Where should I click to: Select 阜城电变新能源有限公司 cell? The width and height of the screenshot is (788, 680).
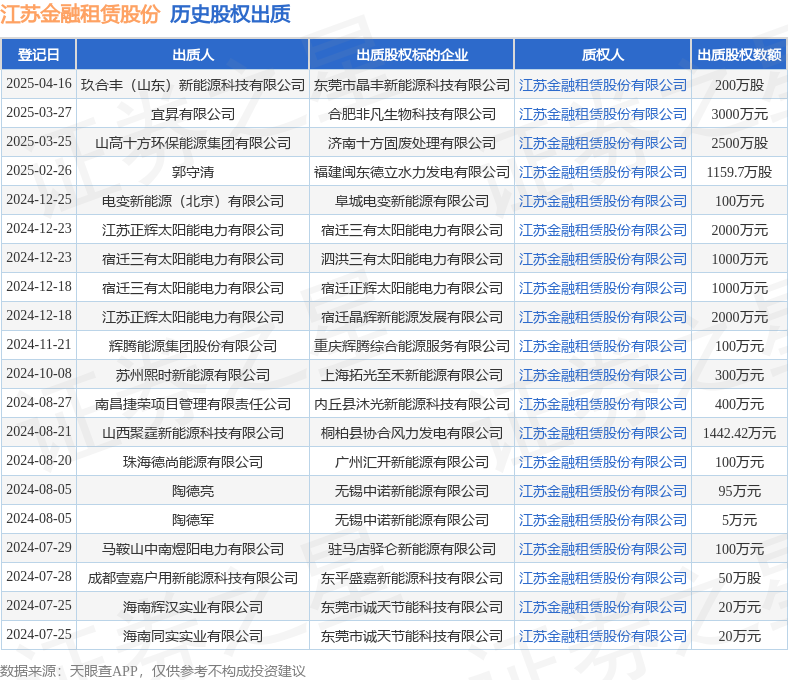(x=412, y=201)
